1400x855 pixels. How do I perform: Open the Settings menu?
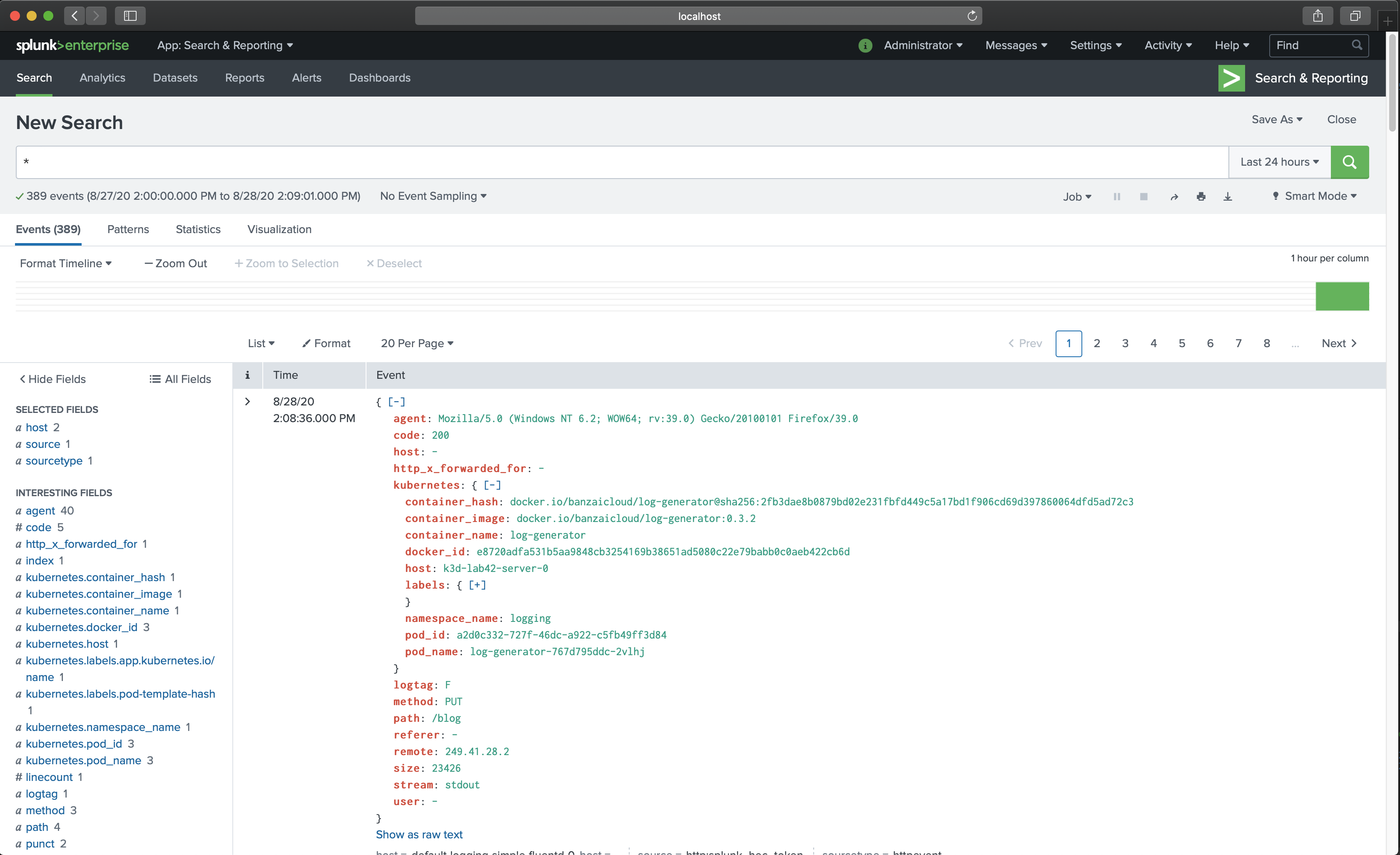[x=1095, y=45]
